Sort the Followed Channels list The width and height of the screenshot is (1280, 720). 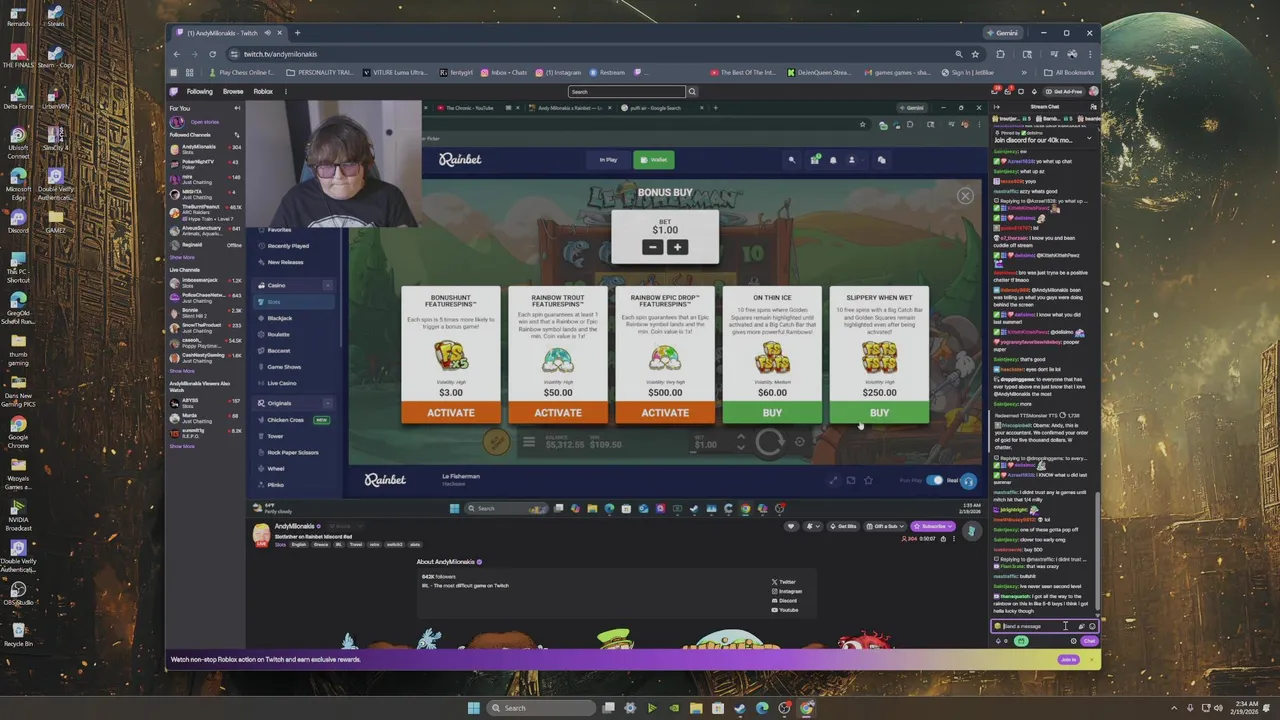coord(237,134)
